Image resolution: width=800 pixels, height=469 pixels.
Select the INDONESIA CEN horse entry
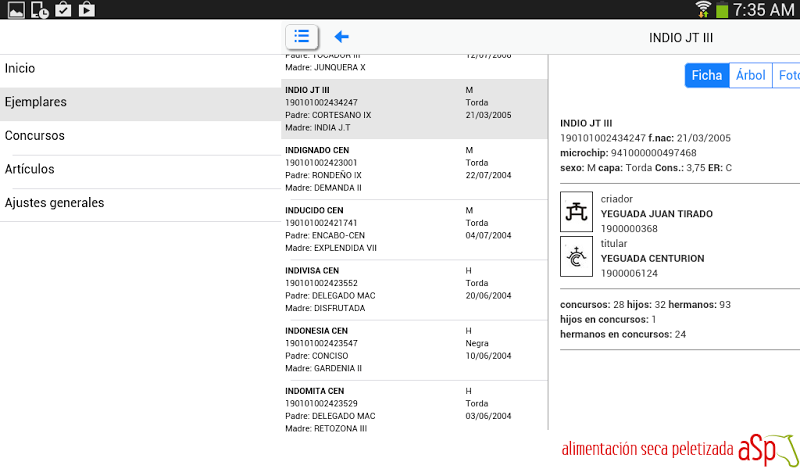[x=414, y=349]
